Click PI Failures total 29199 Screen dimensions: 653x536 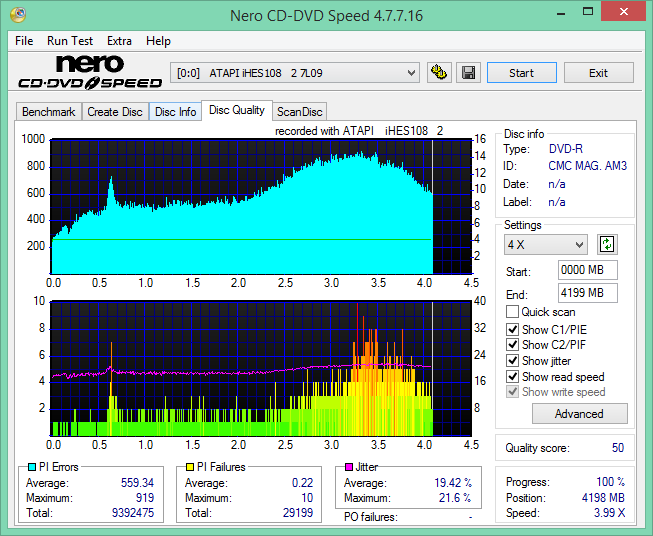click(x=298, y=513)
